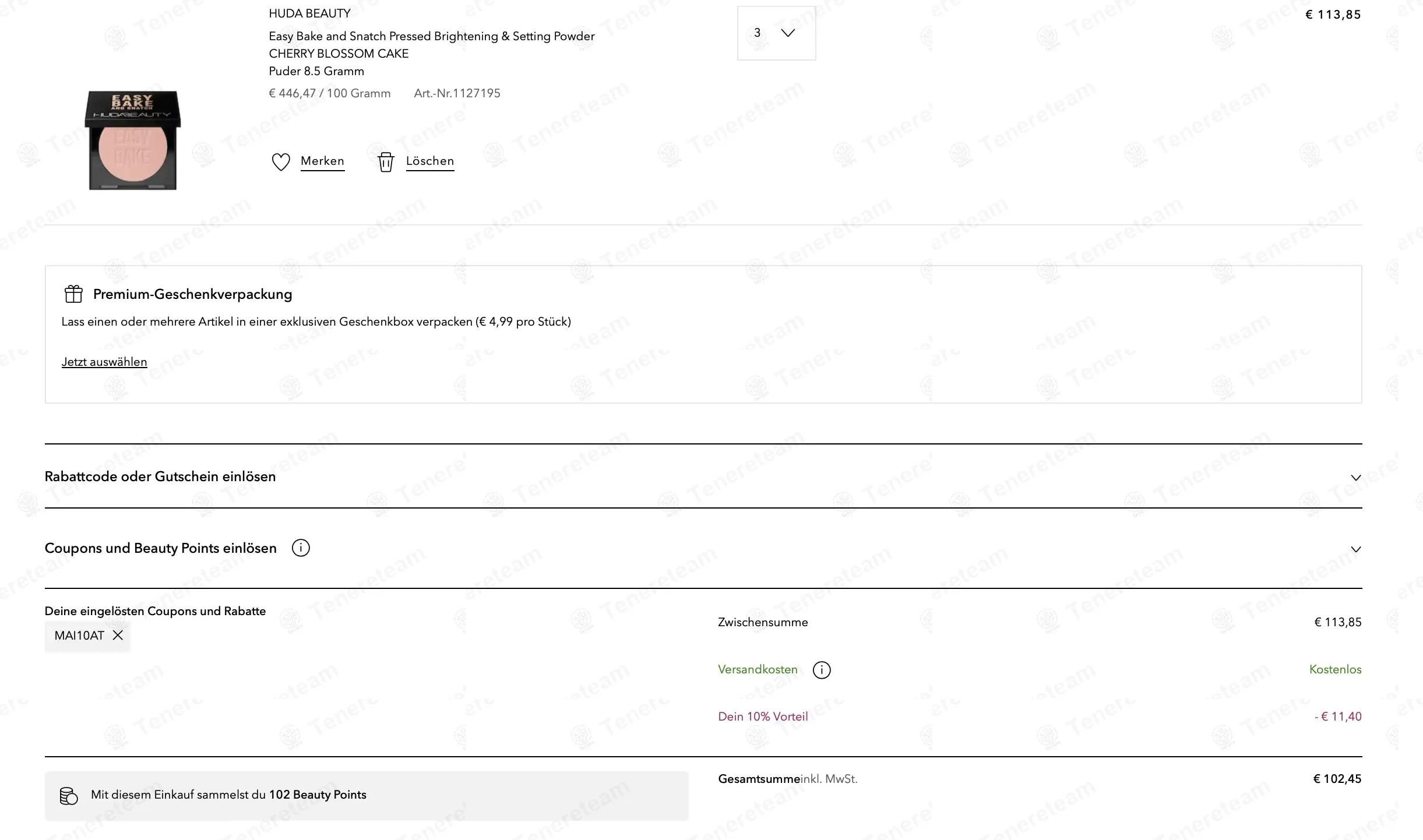Click Jetzt auswählen for gift packaging
1423x840 pixels.
(104, 362)
